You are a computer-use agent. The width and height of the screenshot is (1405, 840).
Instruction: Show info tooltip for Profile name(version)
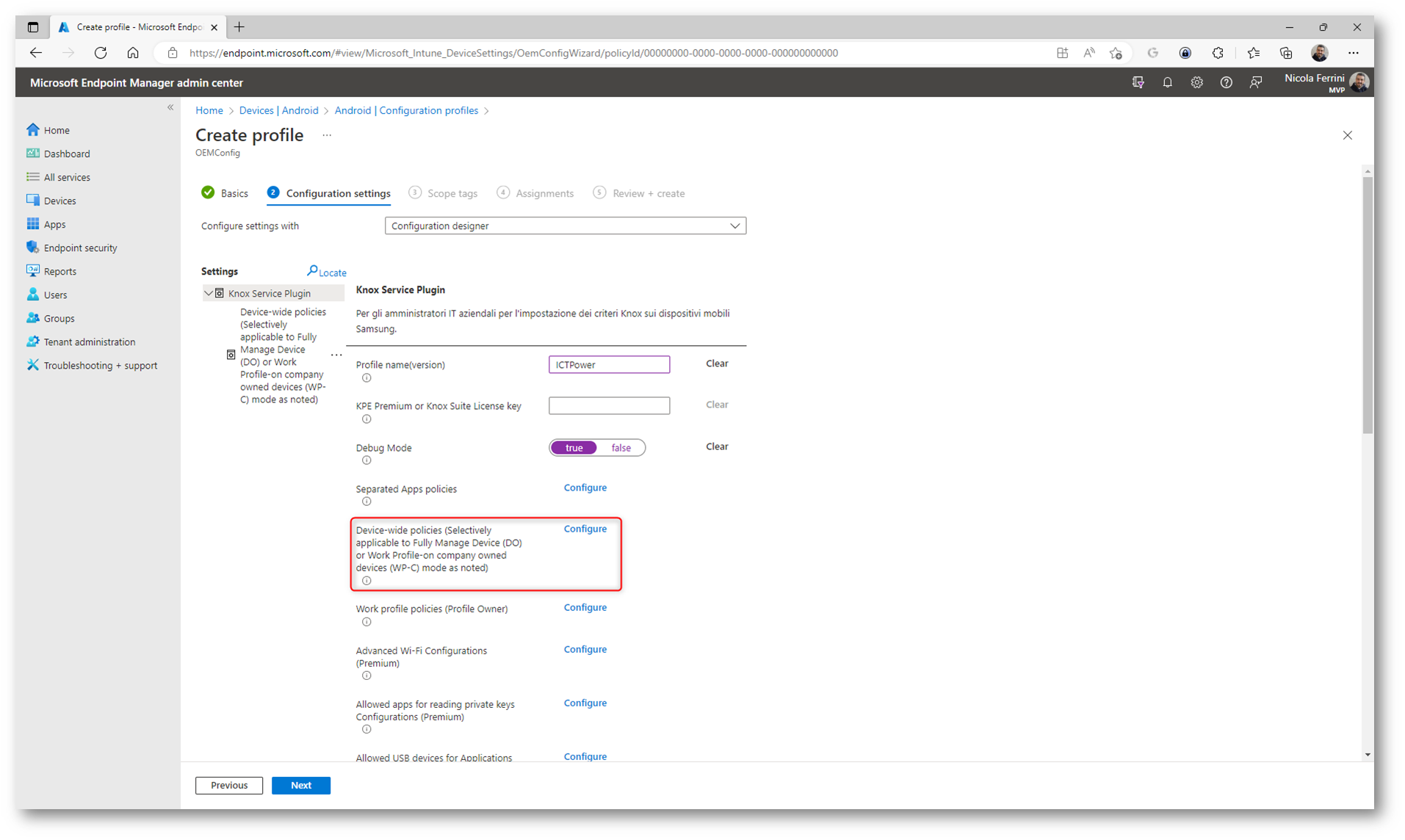click(x=366, y=378)
